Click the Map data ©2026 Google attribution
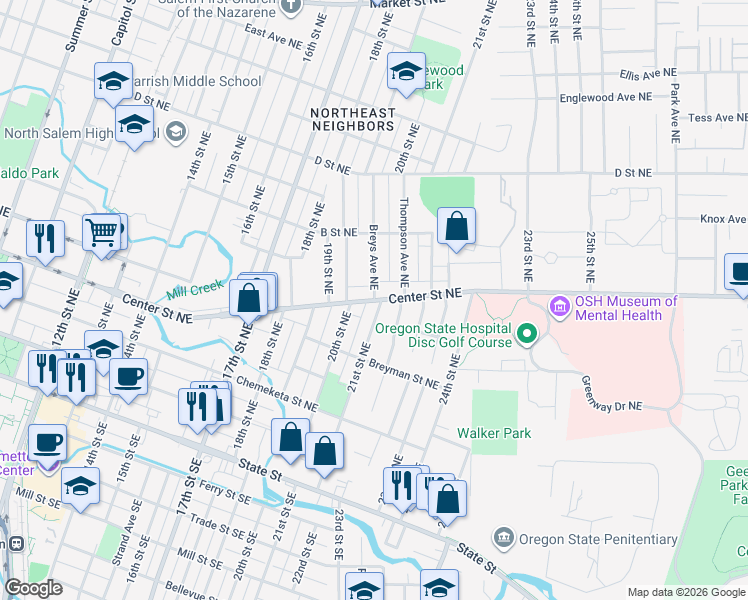748x600 pixels. [x=686, y=593]
